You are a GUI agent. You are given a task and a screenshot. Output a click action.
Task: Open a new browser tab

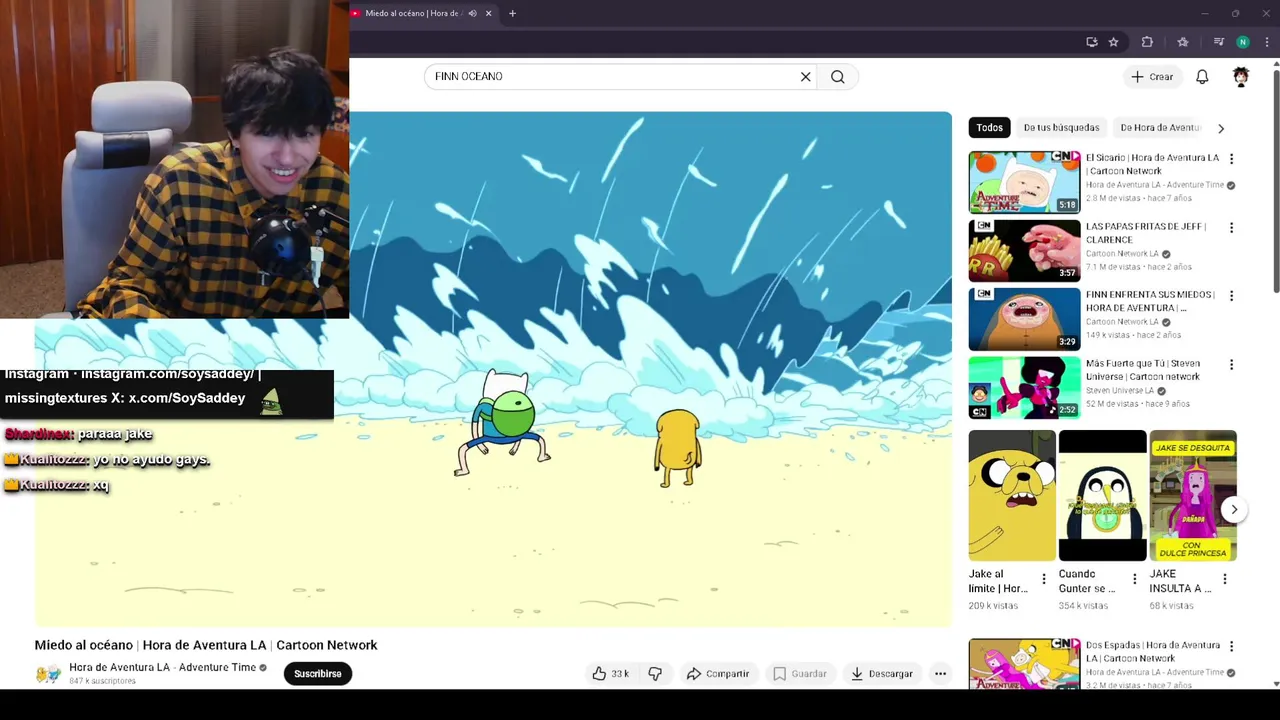pos(512,13)
